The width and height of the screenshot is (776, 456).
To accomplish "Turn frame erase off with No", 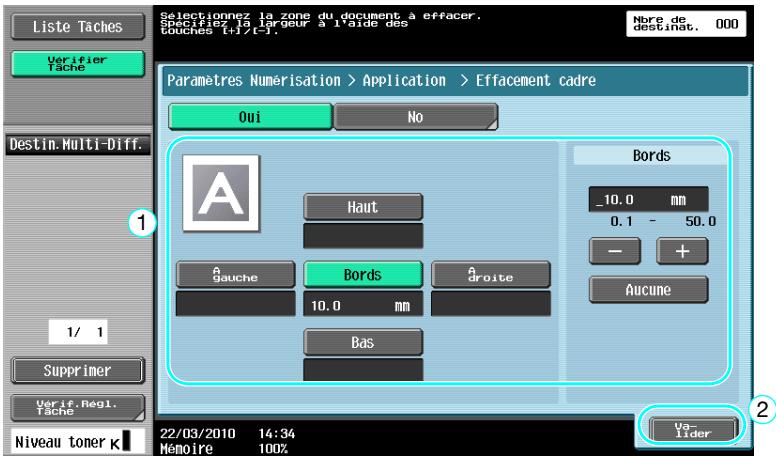I will coord(416,117).
